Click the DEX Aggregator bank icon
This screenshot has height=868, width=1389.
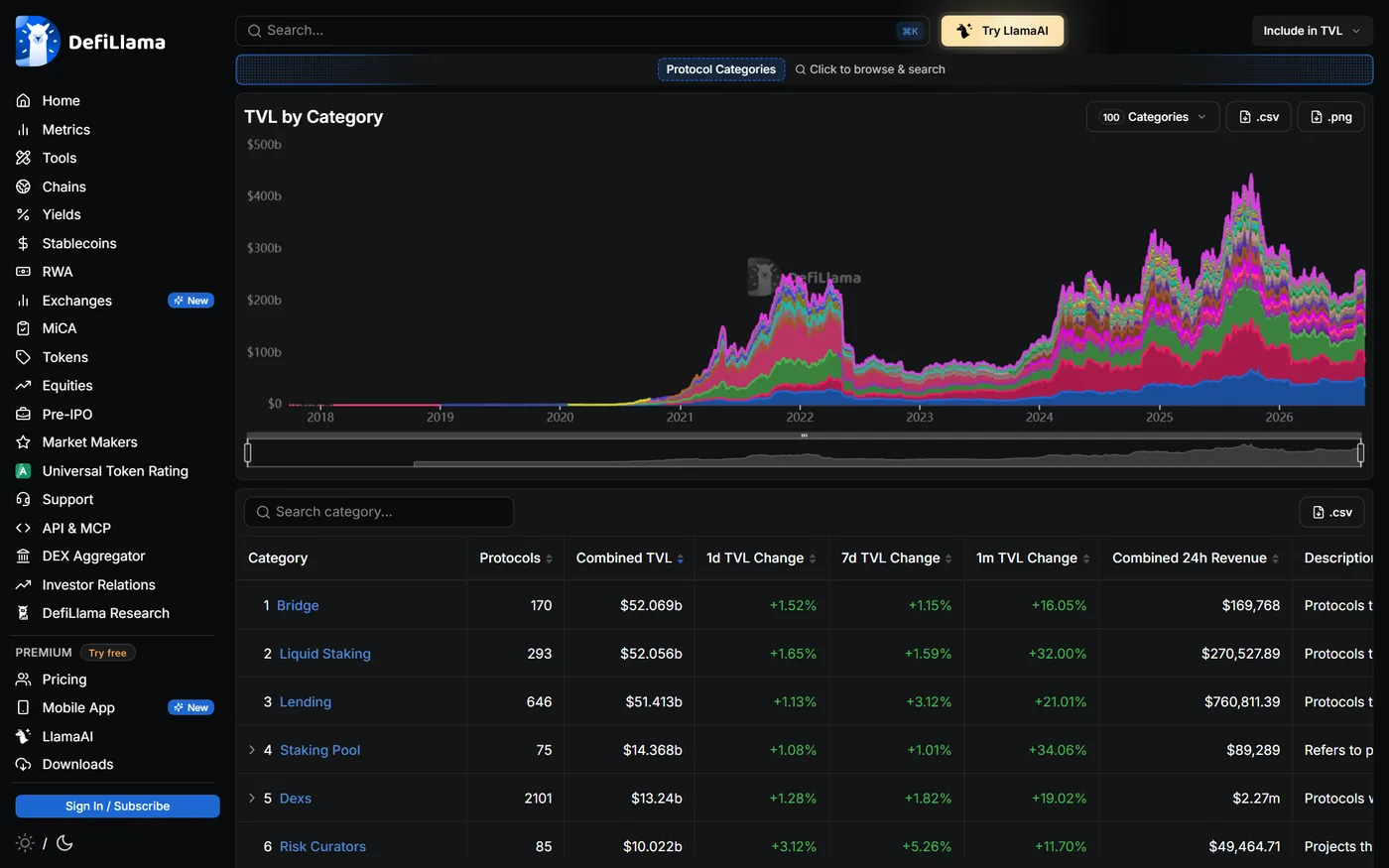23,557
